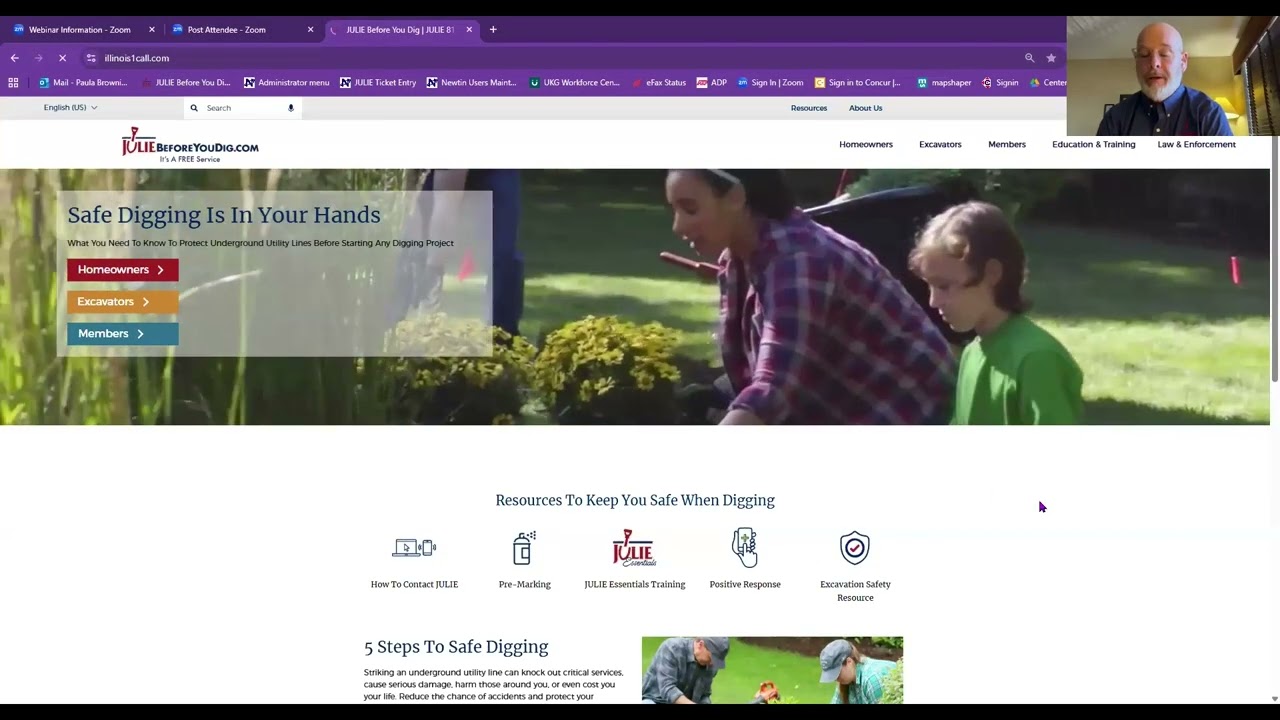
Task: Click the "5 Steps To Safe Digging" heading
Action: (456, 647)
